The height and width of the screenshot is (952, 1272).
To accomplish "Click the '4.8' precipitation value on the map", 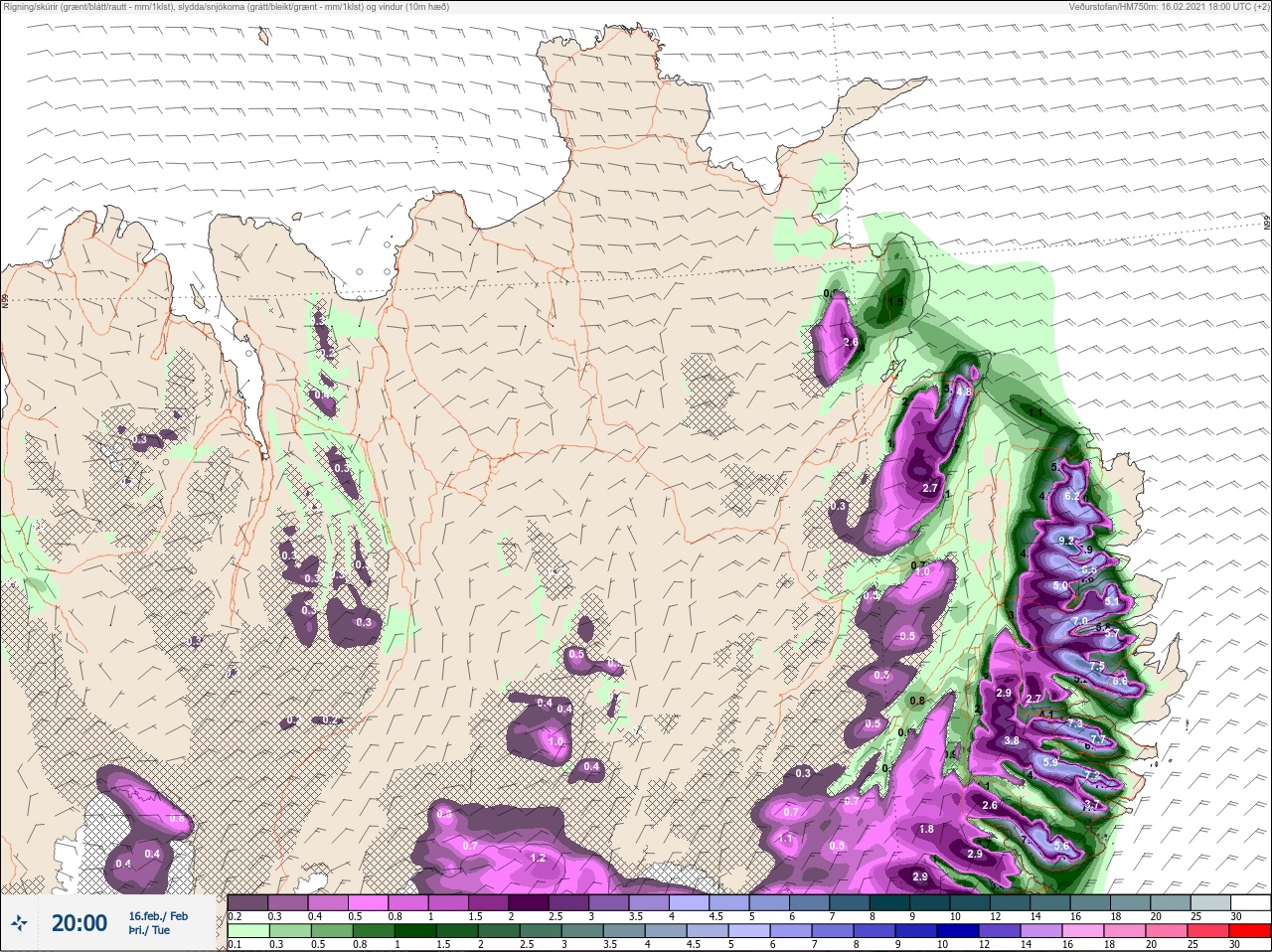I will (x=963, y=393).
